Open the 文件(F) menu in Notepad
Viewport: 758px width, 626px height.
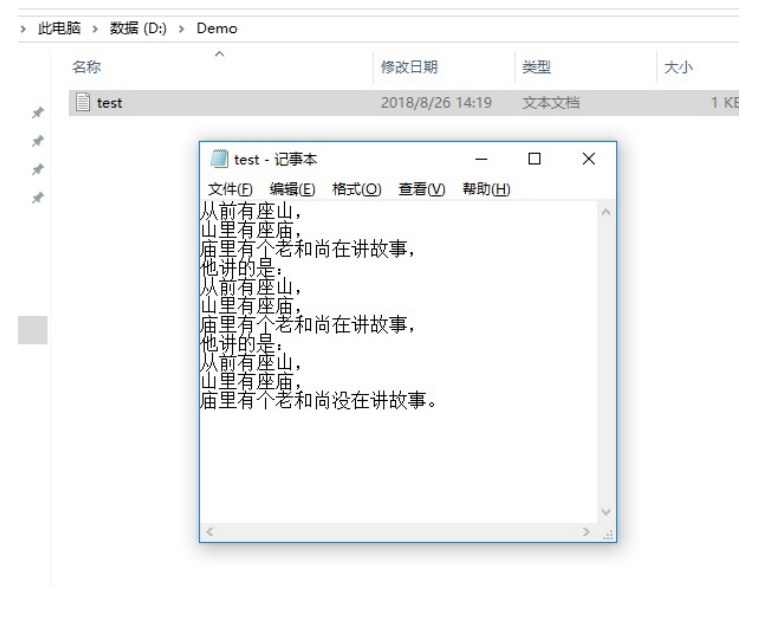pos(230,189)
